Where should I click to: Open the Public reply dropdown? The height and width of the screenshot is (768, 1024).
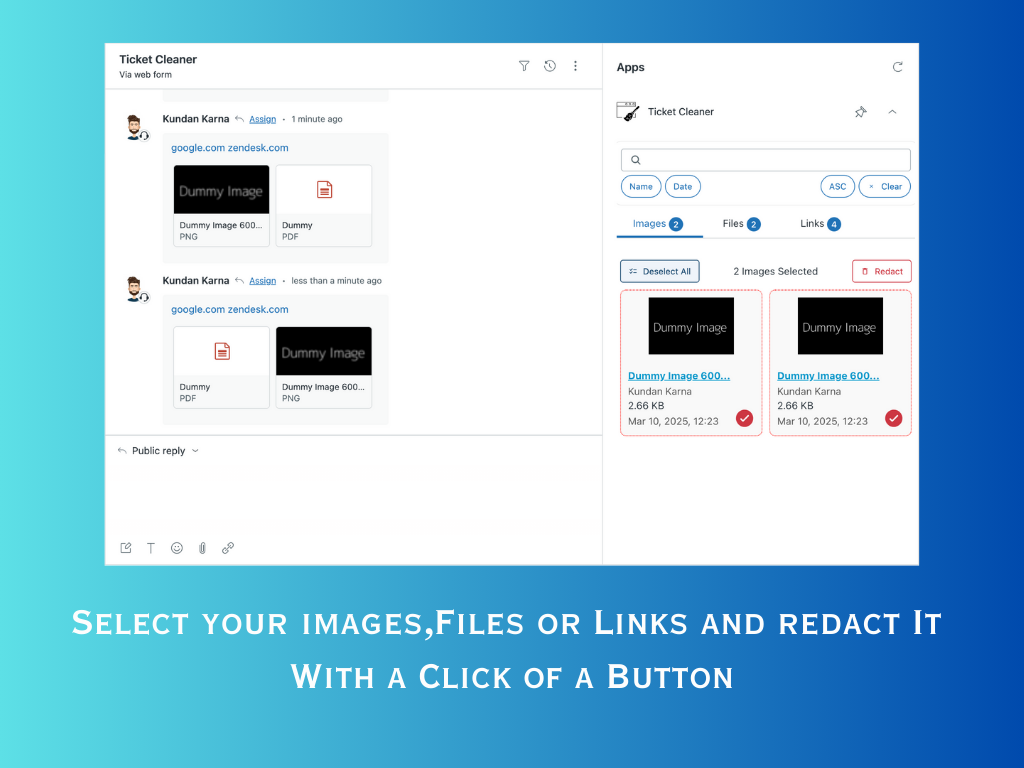click(159, 451)
